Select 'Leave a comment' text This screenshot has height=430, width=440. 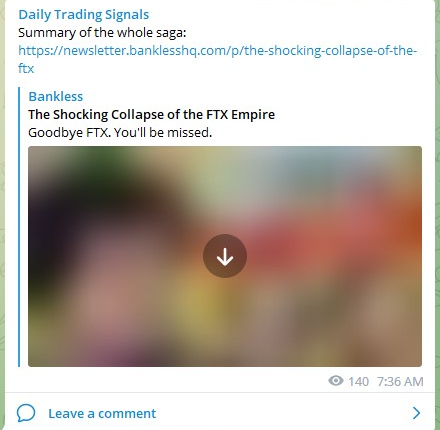click(x=102, y=414)
